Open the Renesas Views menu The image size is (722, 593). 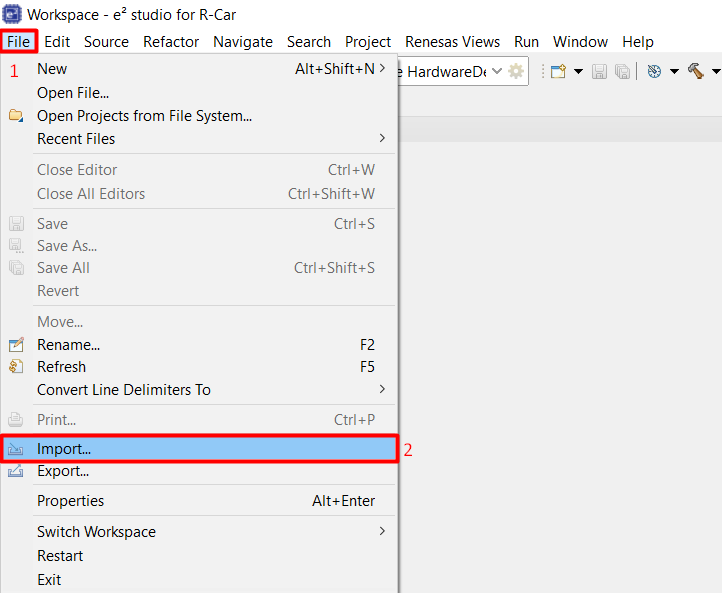tap(453, 42)
